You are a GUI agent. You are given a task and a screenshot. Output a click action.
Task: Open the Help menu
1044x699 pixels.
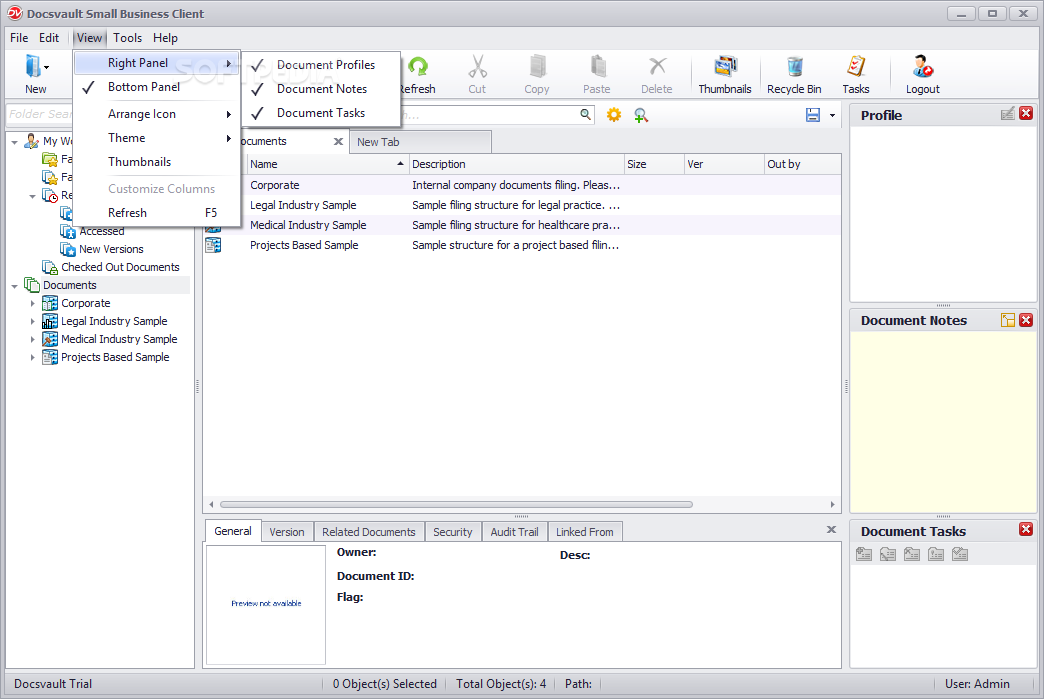coord(165,38)
